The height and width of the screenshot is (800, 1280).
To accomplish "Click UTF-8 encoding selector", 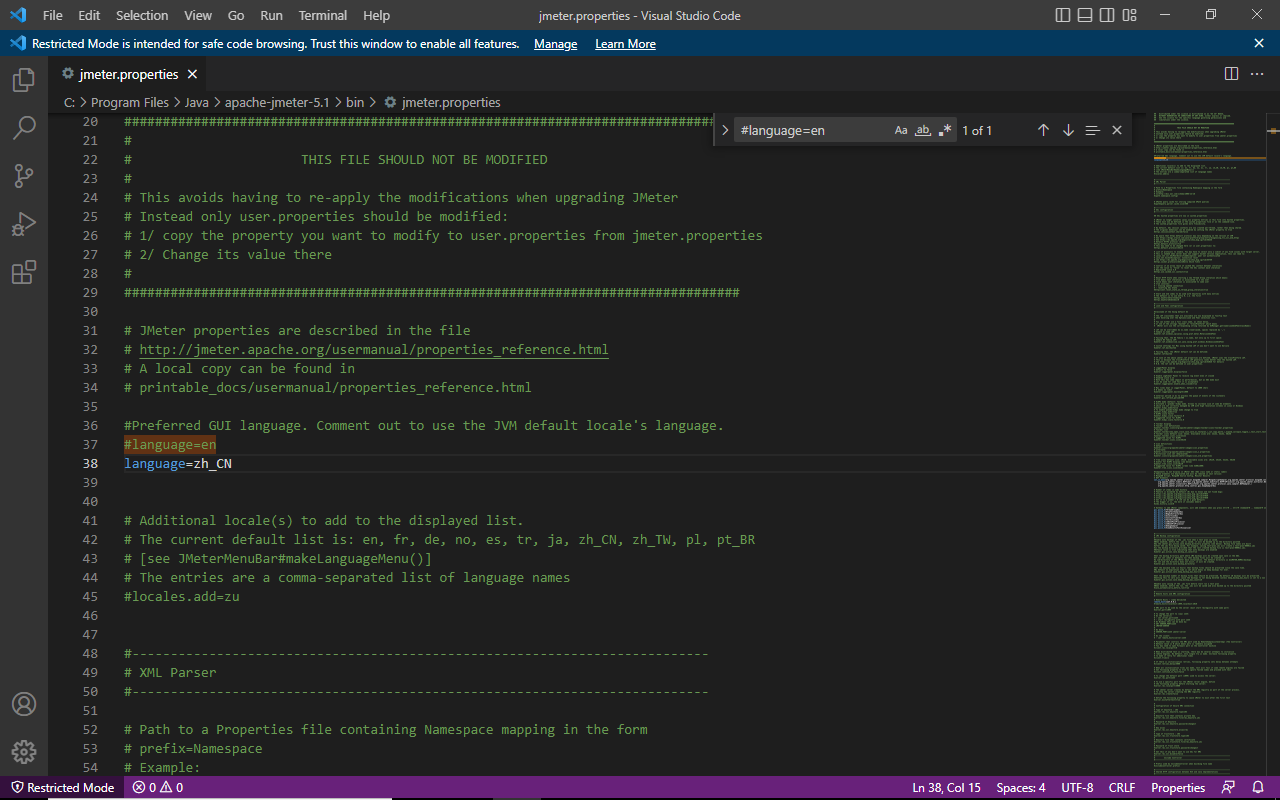I will point(1077,788).
